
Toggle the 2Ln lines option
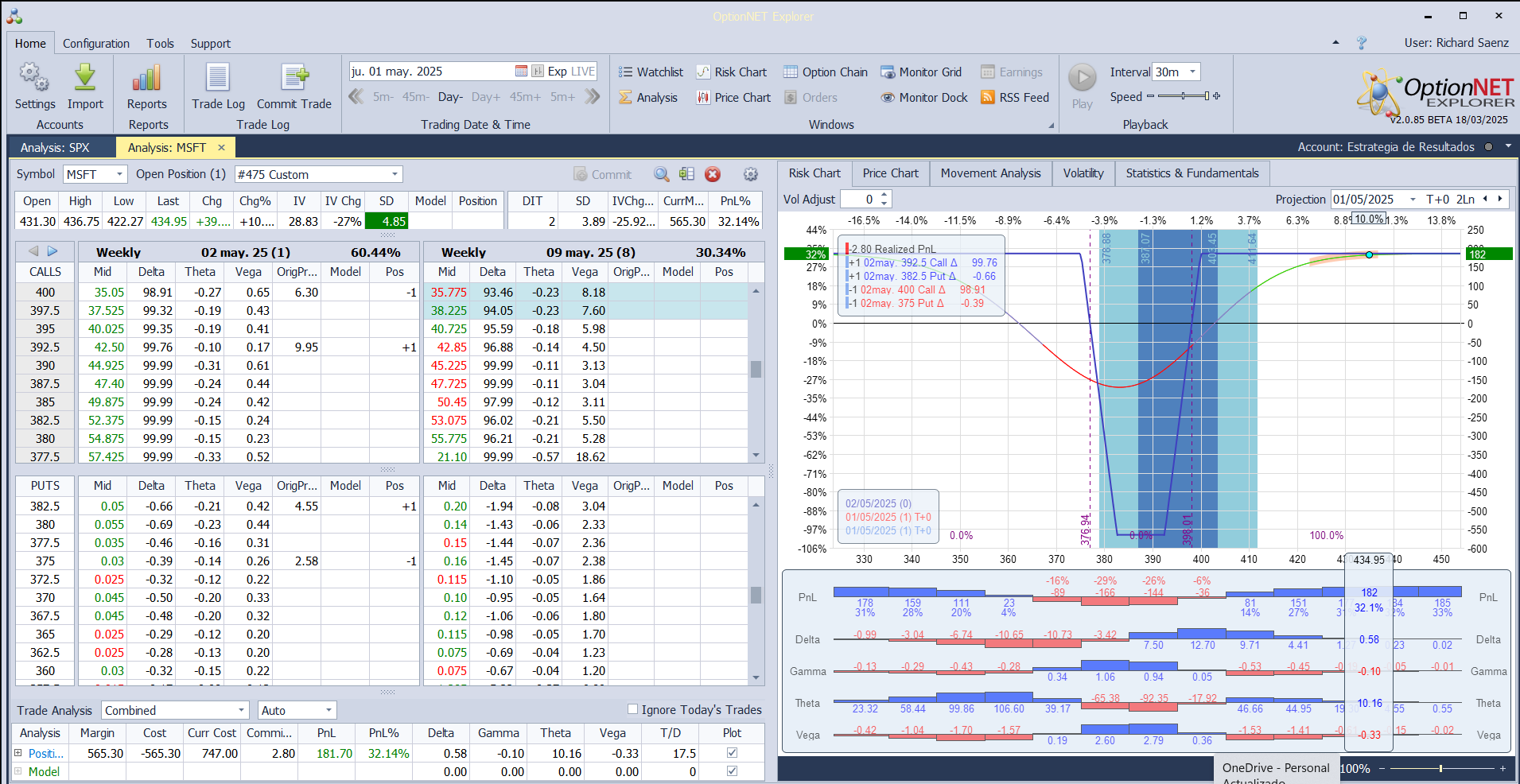coord(1466,200)
